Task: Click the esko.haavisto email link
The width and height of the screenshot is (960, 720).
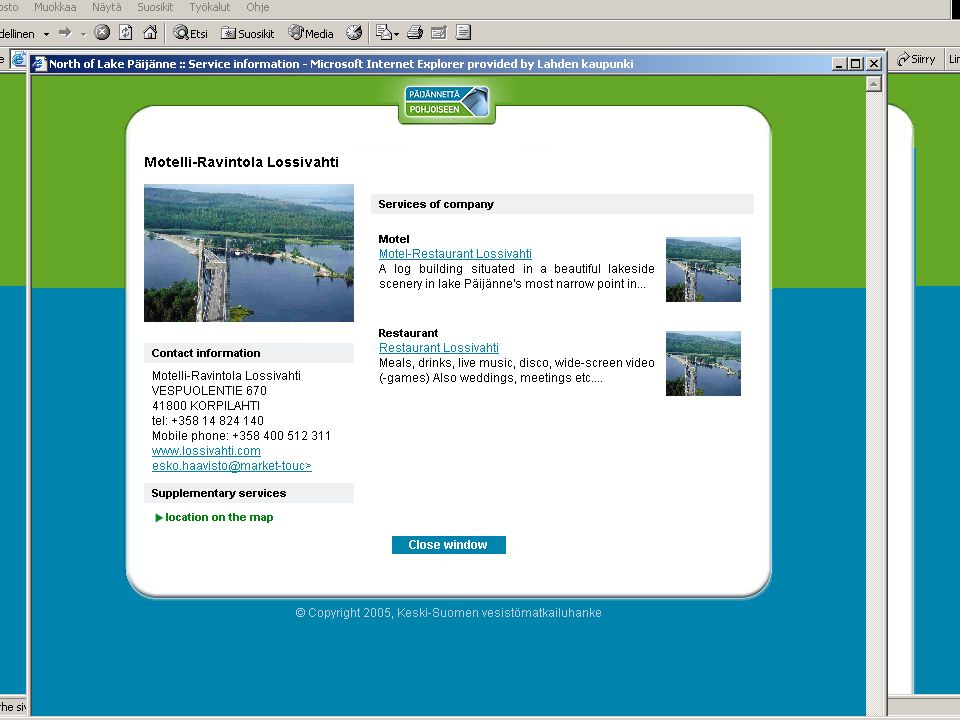Action: pos(231,466)
